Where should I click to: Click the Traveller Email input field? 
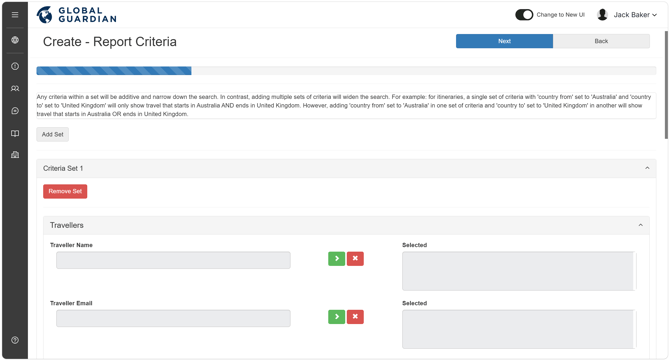coord(173,318)
